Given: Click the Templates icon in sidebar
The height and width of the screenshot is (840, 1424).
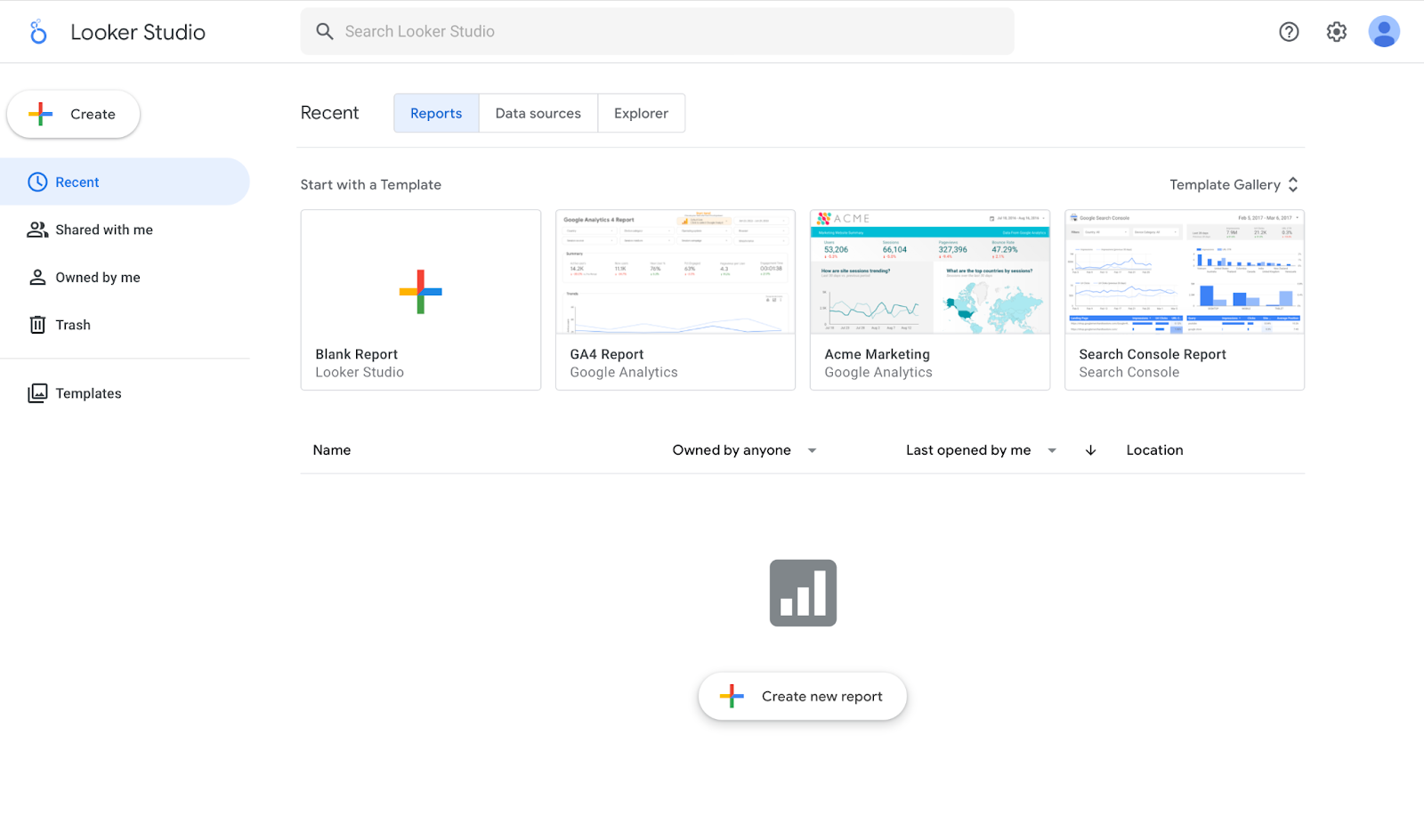Looking at the screenshot, I should (x=36, y=392).
